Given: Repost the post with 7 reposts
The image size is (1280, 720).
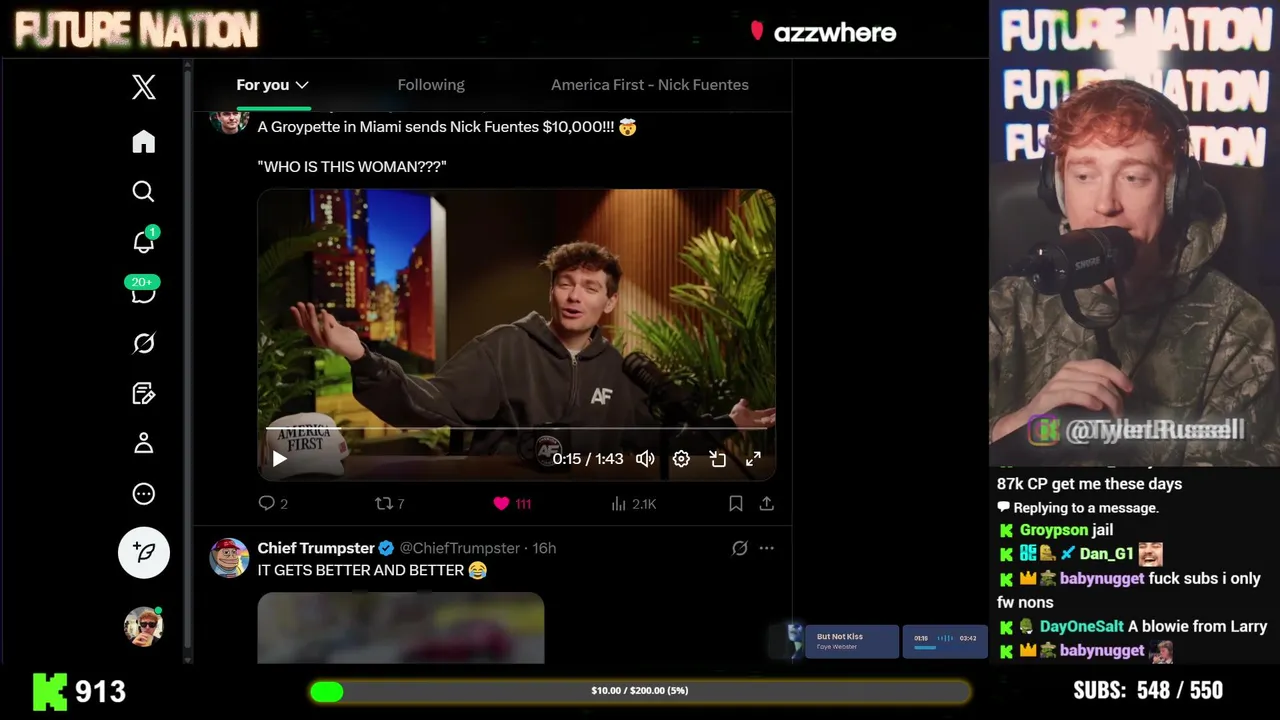Looking at the screenshot, I should click(x=389, y=504).
